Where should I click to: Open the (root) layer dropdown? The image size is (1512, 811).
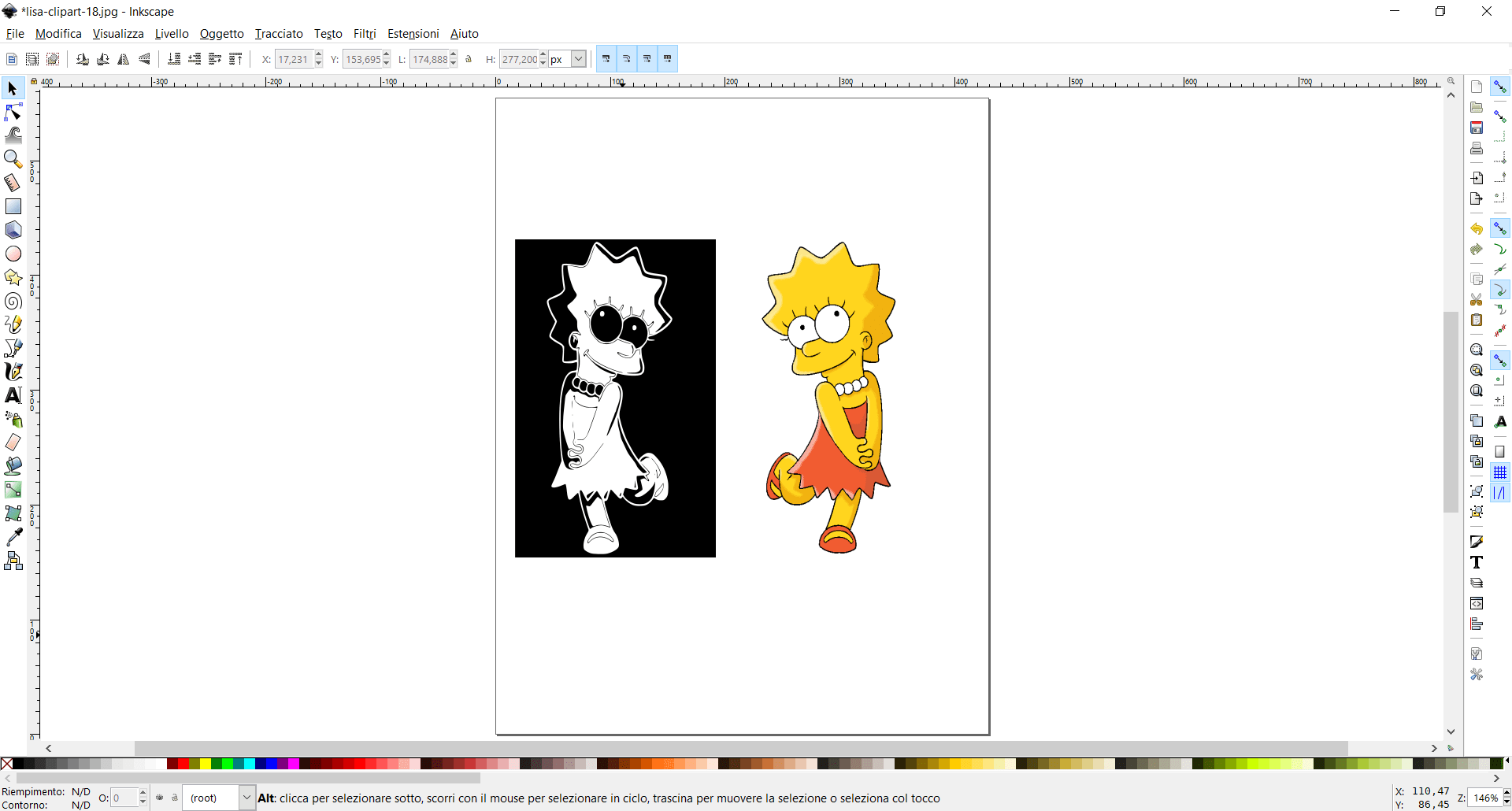pos(246,798)
